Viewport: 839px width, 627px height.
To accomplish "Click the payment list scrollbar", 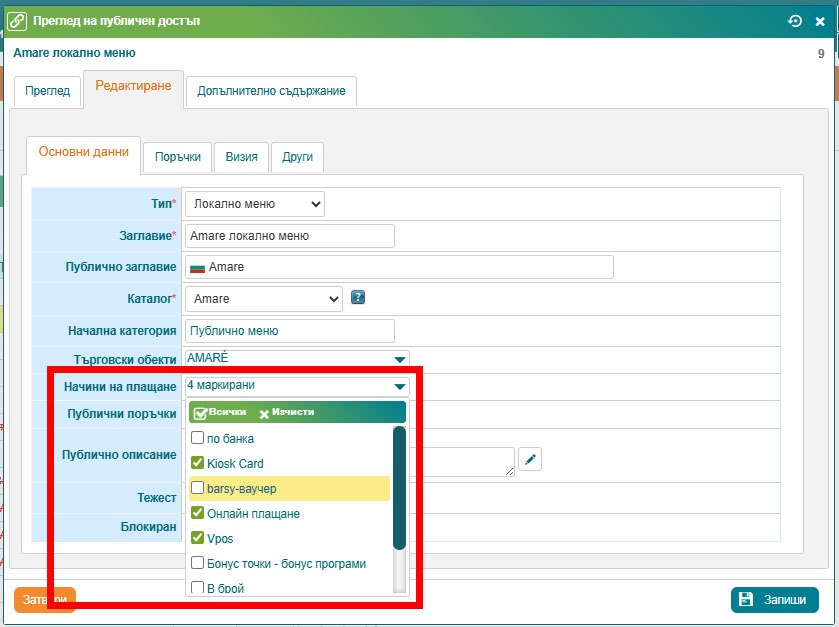I will (x=399, y=487).
